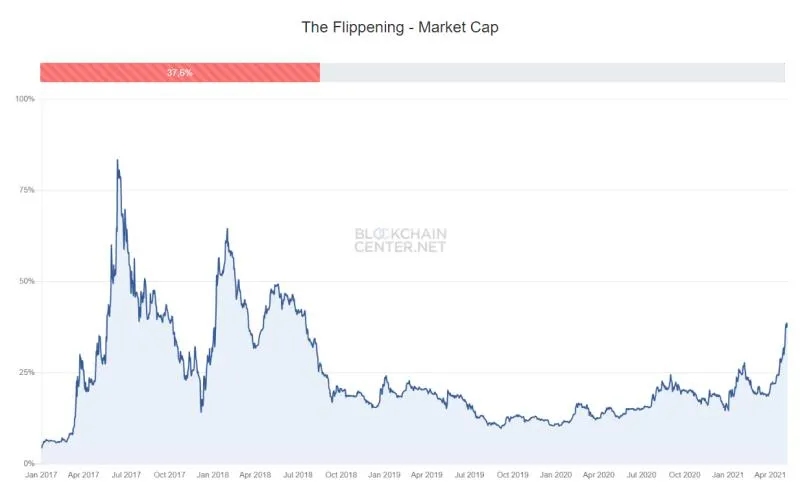800x487 pixels.
Task: Click the "Jul 2020" x-axis label
Action: point(642,474)
